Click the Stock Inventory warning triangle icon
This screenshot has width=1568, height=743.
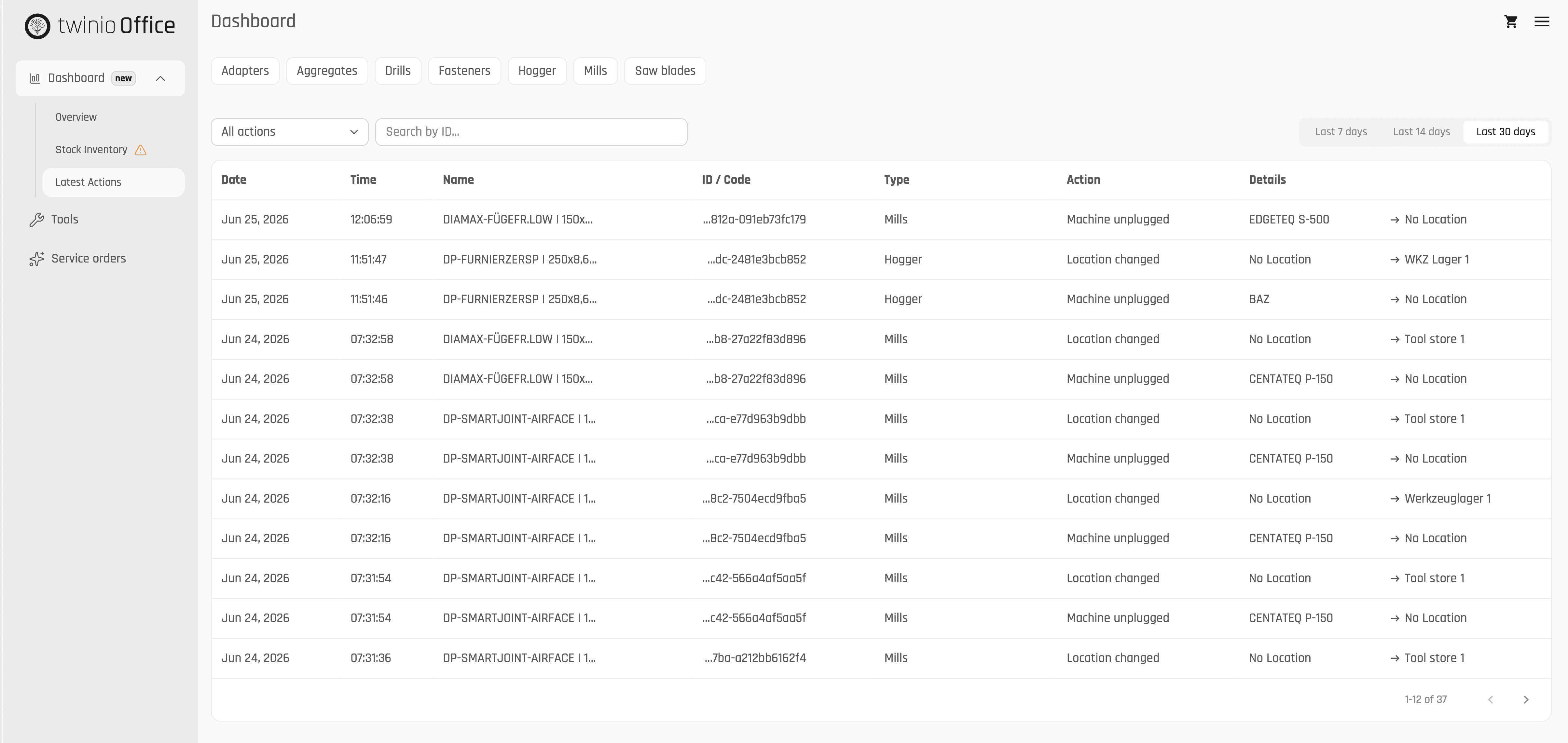coord(141,150)
